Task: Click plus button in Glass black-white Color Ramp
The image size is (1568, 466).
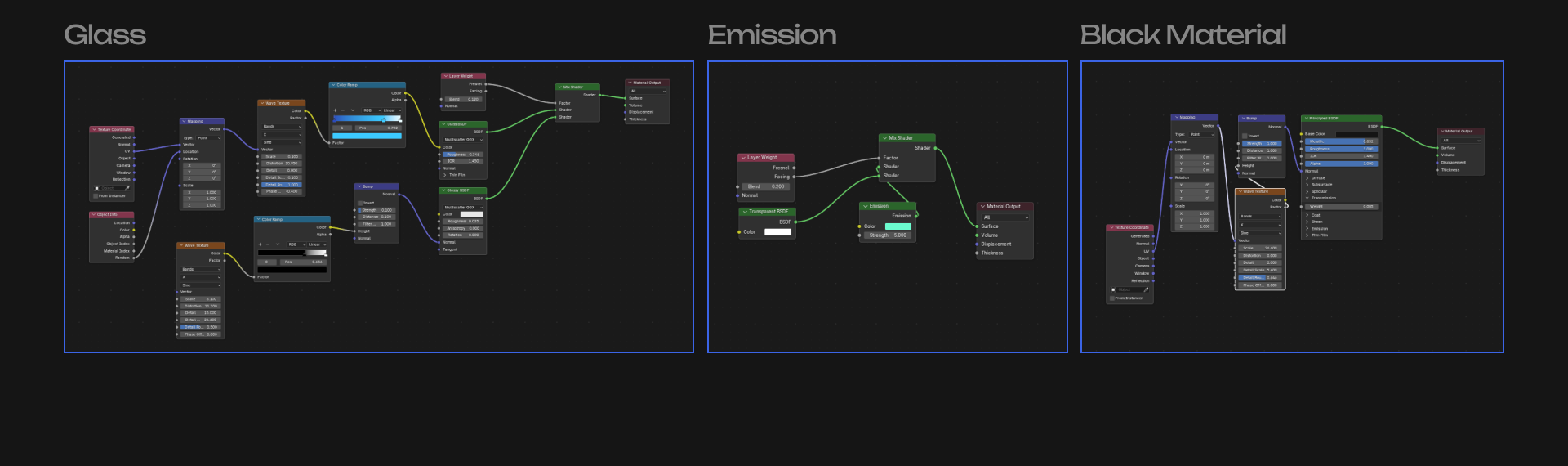Action: (x=260, y=244)
